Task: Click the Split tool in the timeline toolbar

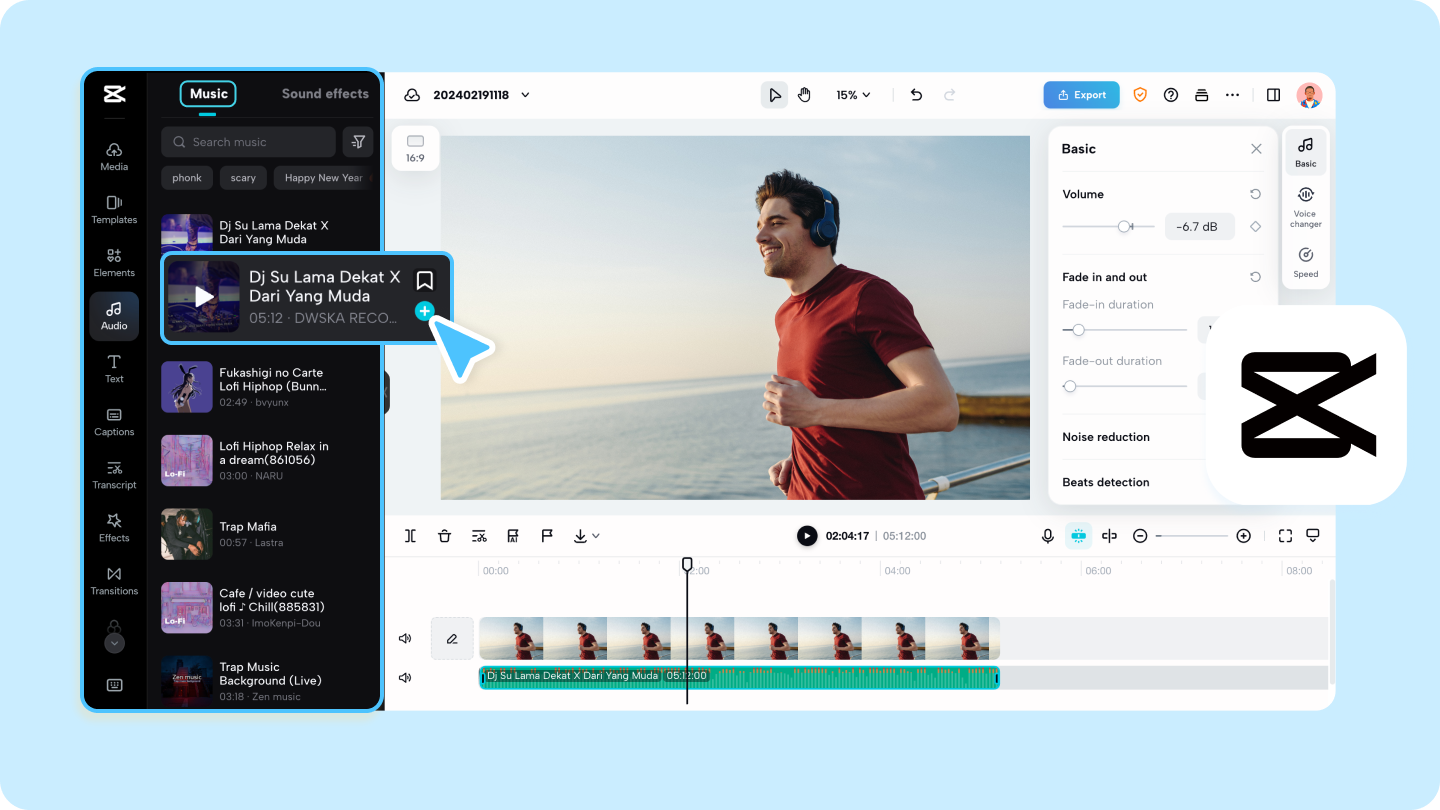Action: click(410, 535)
